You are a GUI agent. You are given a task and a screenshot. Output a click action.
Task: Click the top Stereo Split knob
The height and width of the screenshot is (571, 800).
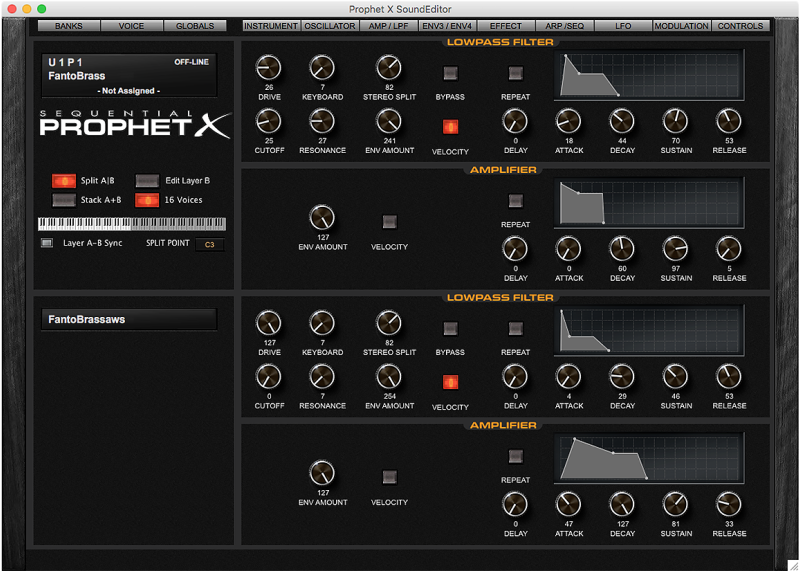click(x=388, y=68)
